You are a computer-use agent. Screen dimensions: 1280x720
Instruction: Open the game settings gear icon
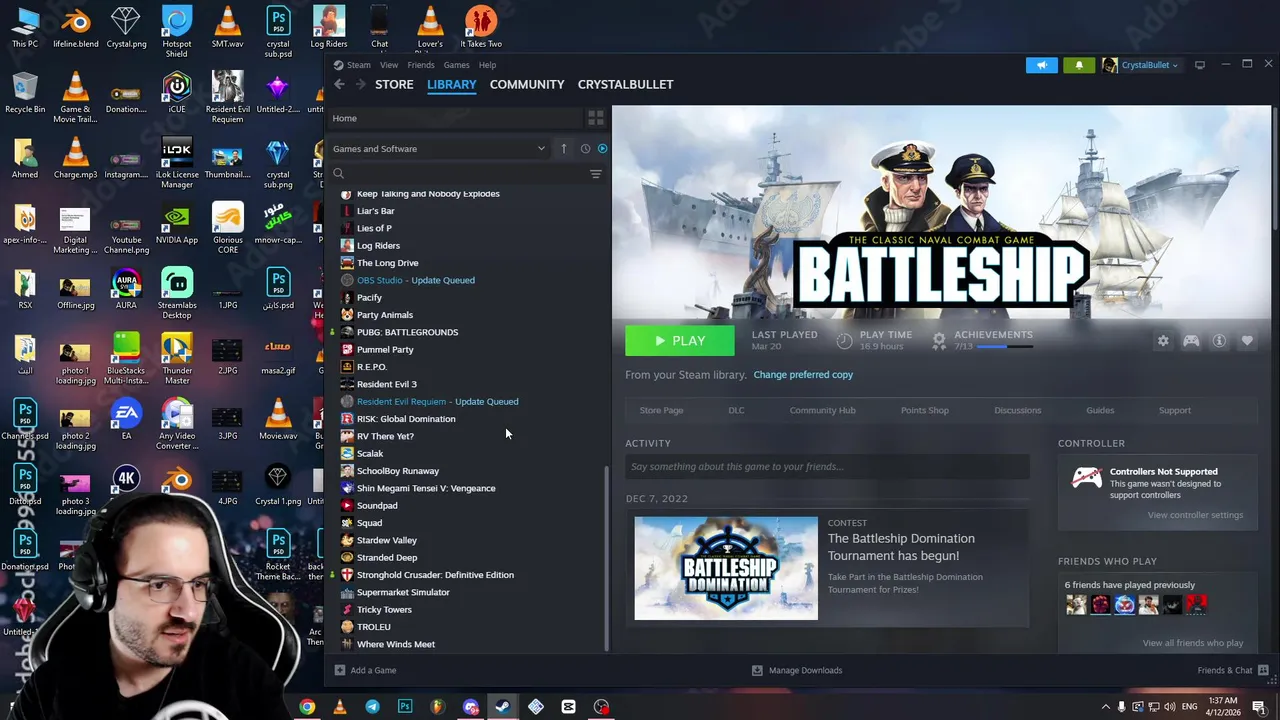click(x=1163, y=341)
